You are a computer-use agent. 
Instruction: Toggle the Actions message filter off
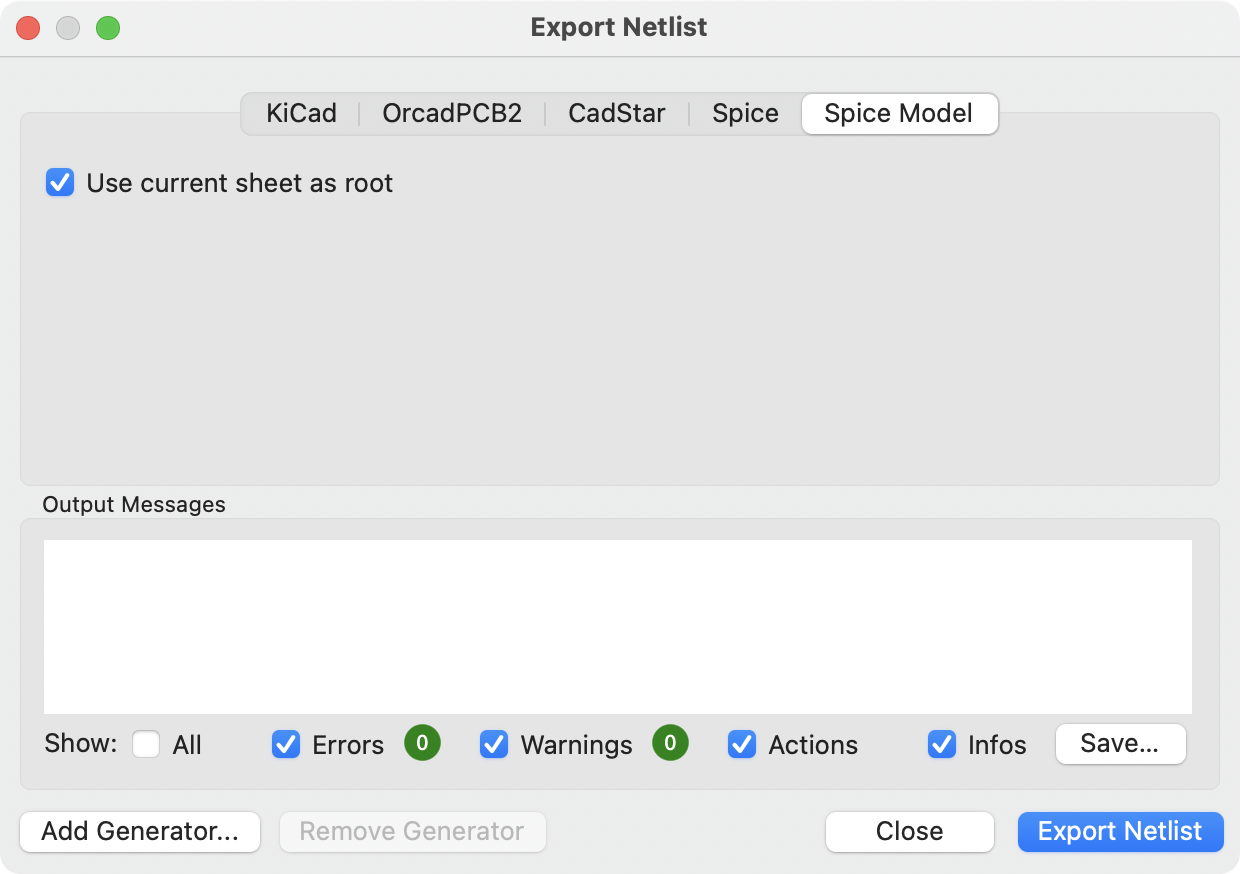coord(742,744)
